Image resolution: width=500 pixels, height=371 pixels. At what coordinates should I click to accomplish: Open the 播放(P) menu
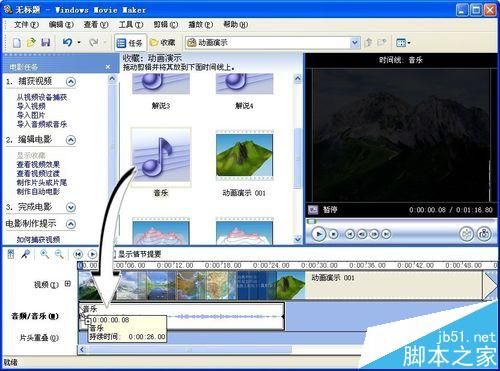(x=201, y=25)
